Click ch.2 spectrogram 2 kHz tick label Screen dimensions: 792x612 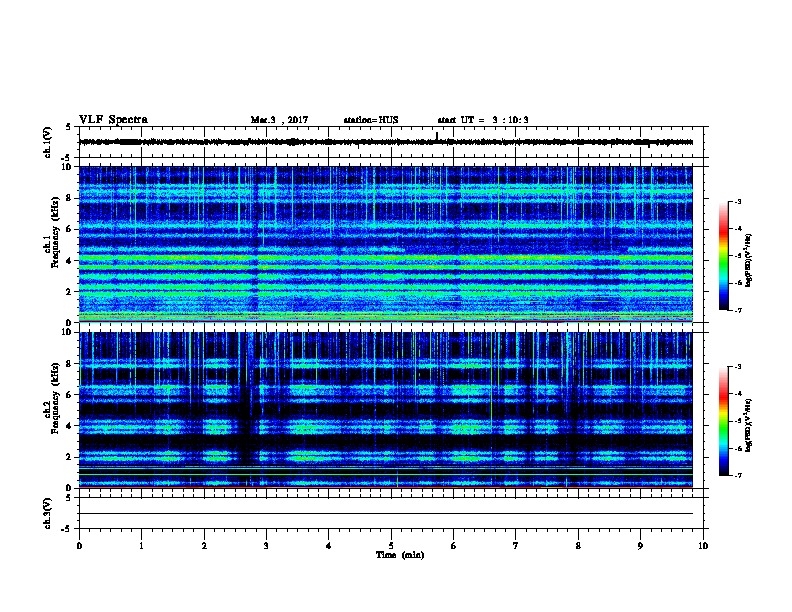point(70,457)
